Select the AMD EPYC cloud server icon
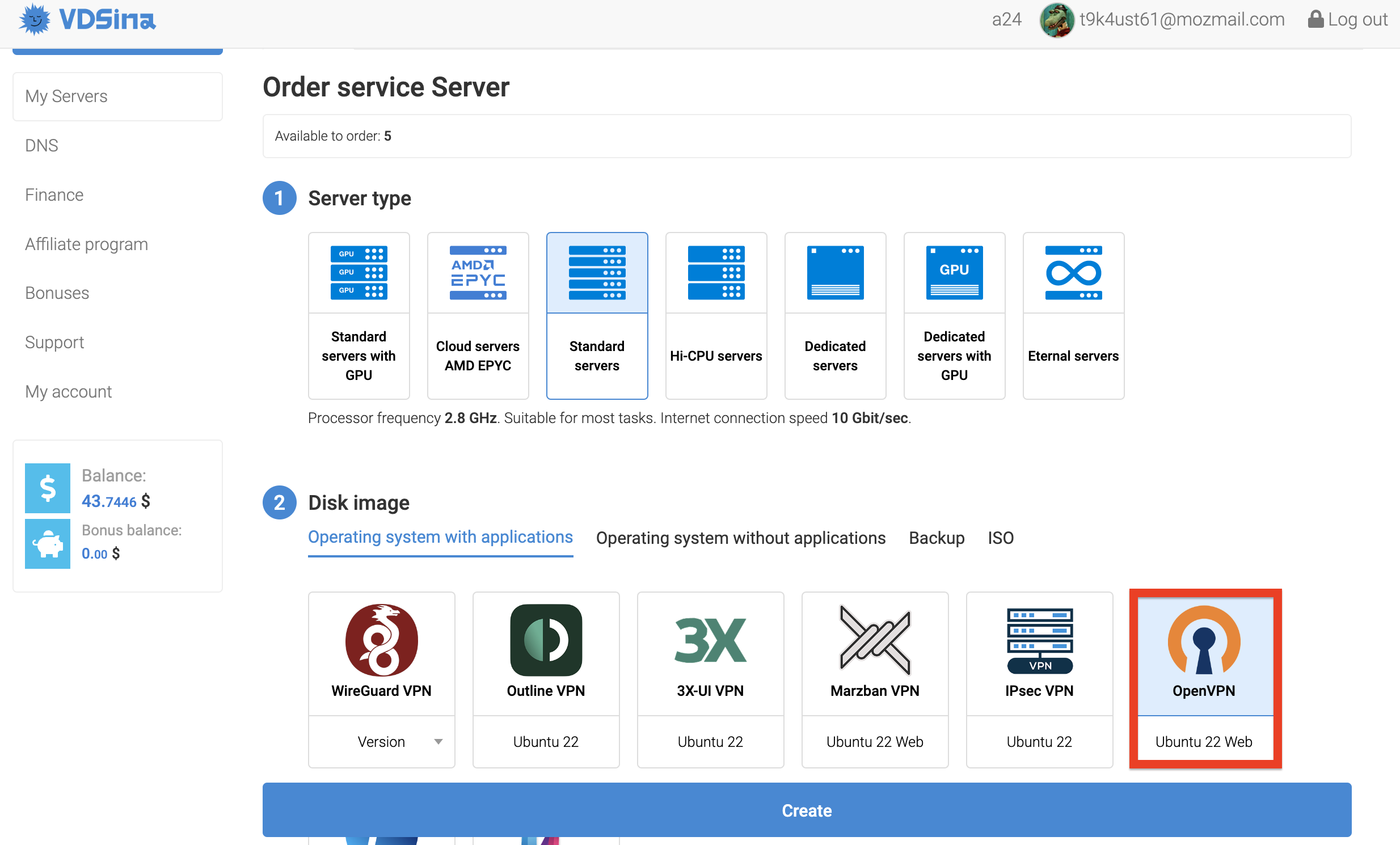 478,273
